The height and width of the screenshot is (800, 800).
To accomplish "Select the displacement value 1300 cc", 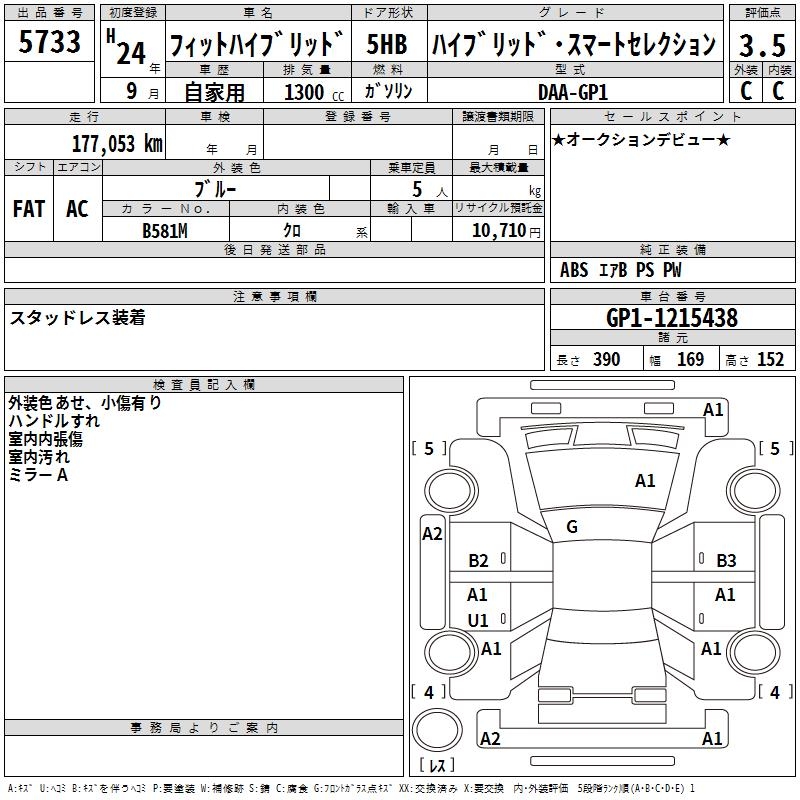I will coord(314,92).
